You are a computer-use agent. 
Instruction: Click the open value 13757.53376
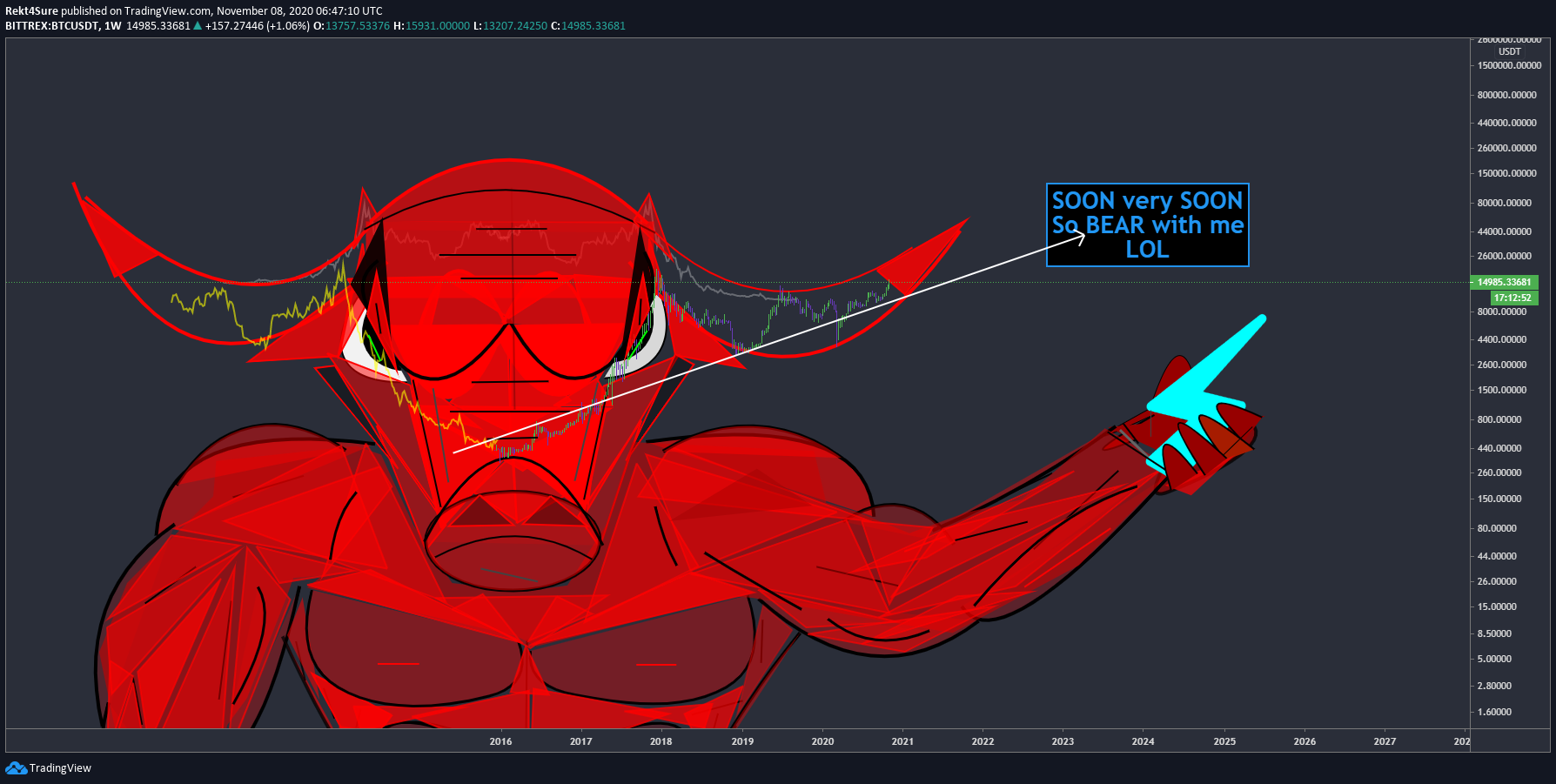[358, 25]
